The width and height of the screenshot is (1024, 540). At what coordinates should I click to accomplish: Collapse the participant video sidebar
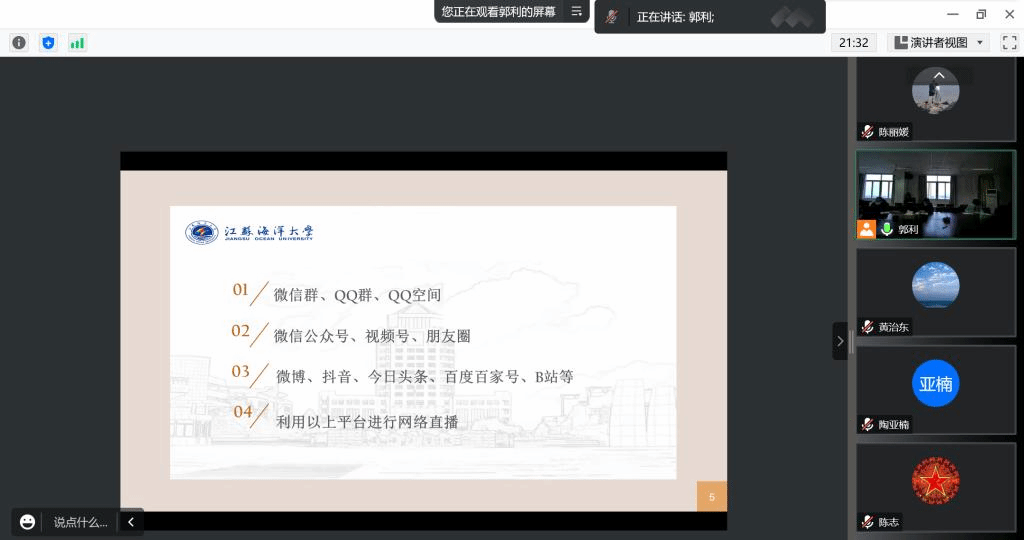point(840,341)
